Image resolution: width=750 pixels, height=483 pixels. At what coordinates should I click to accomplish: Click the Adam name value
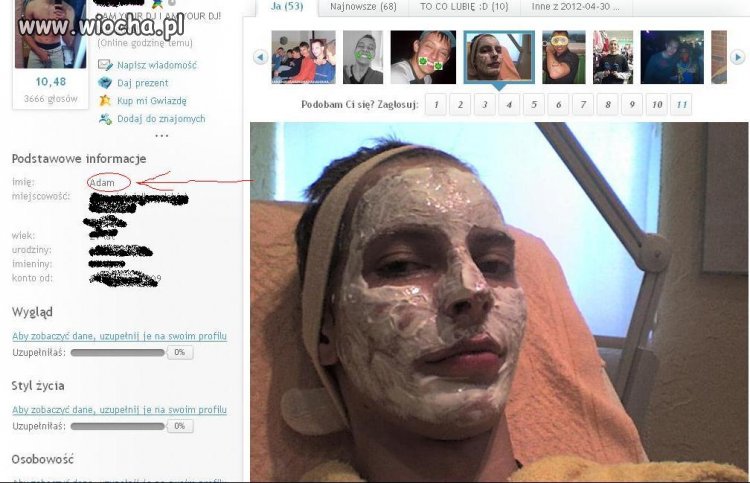[102, 183]
